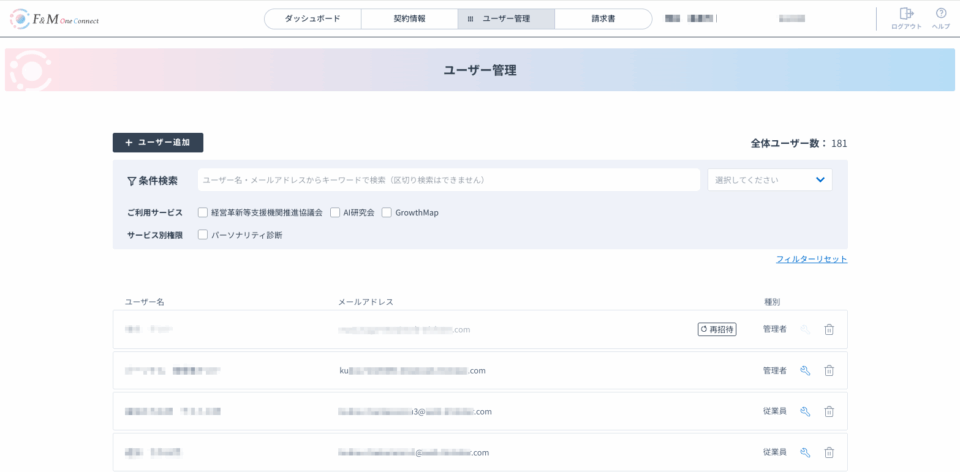
Task: Delete the fourth row user with trash icon
Action: click(x=829, y=452)
